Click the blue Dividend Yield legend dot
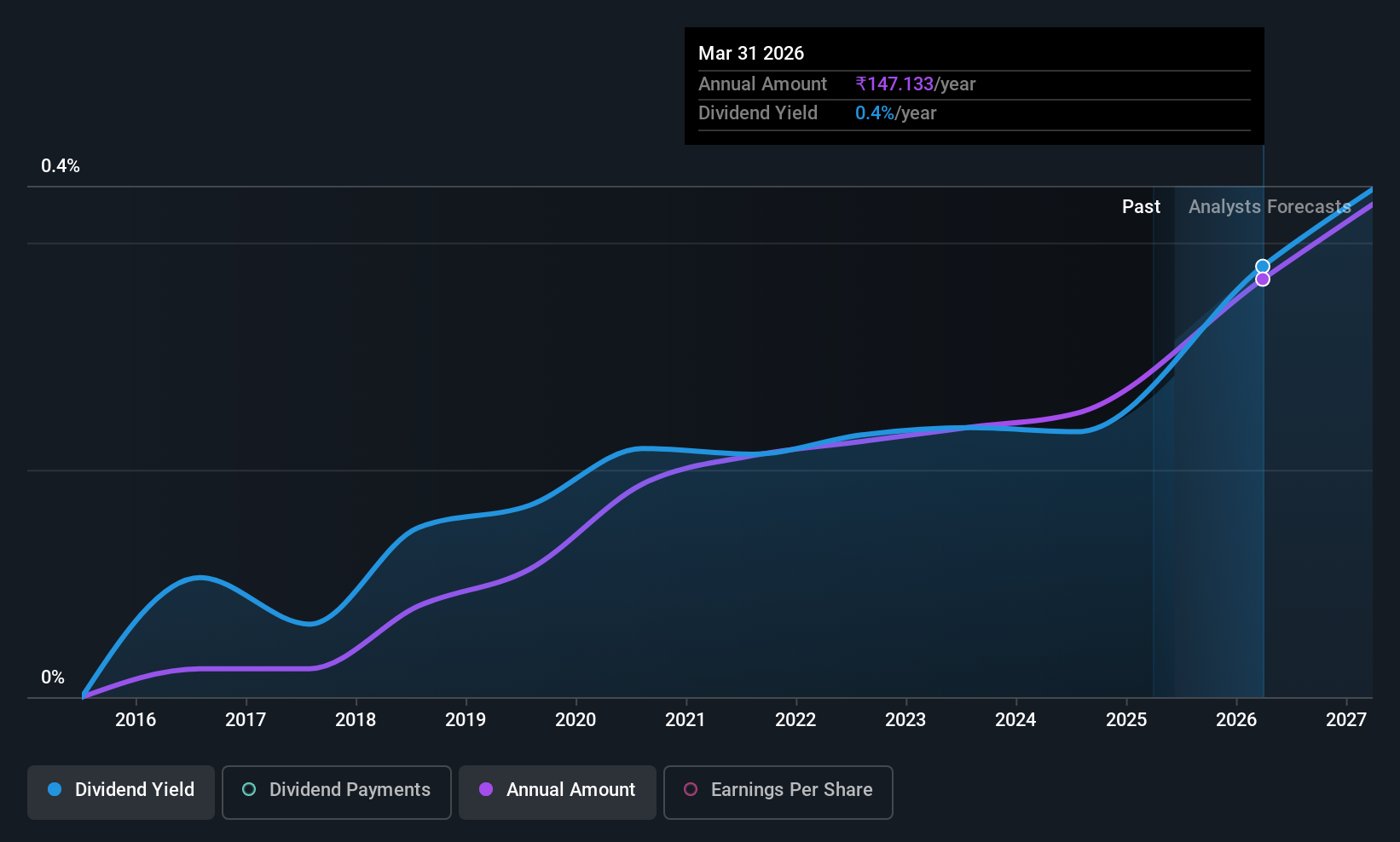 click(x=55, y=789)
